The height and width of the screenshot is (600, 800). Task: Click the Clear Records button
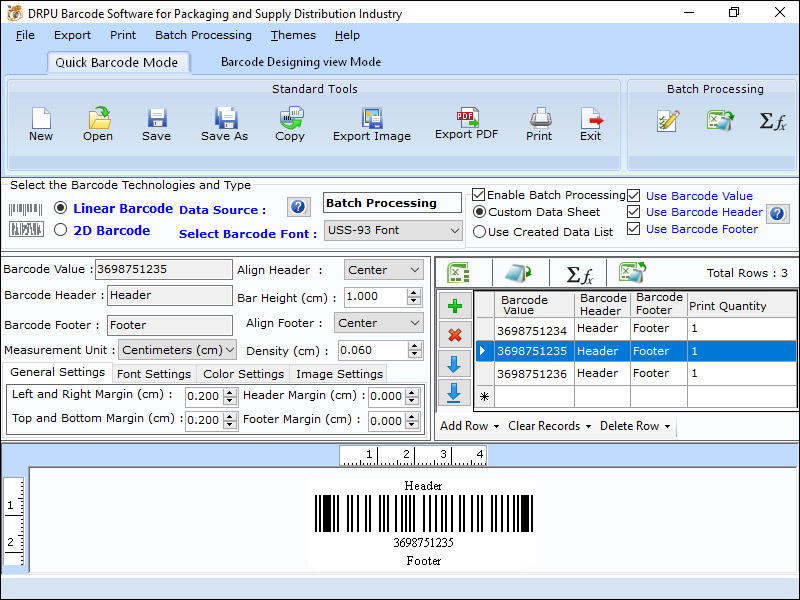pyautogui.click(x=548, y=426)
